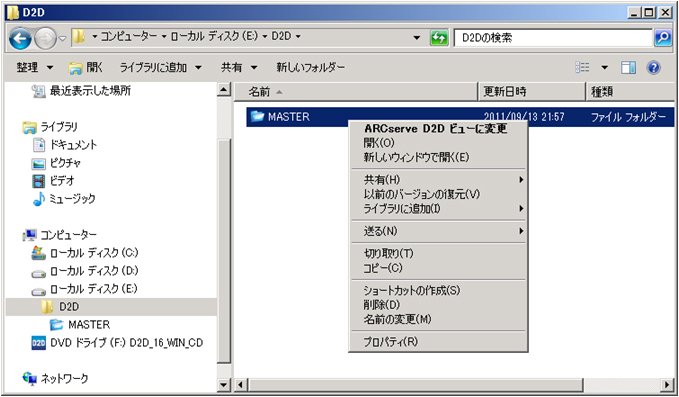Open the 共有 toolbar dropdown
This screenshot has height=397, width=679.
pyautogui.click(x=239, y=68)
